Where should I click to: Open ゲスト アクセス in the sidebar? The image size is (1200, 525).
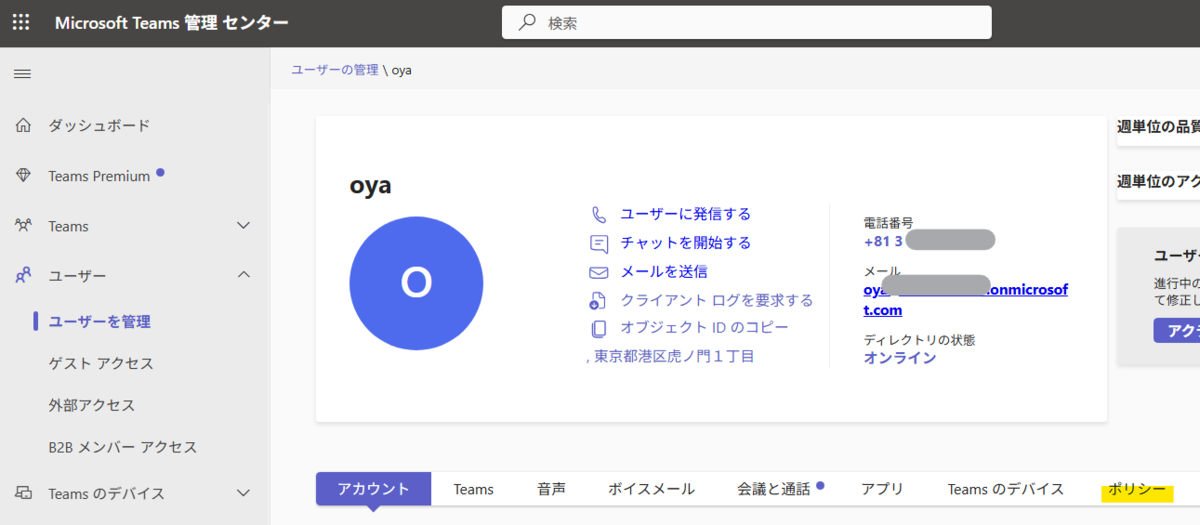[101, 363]
